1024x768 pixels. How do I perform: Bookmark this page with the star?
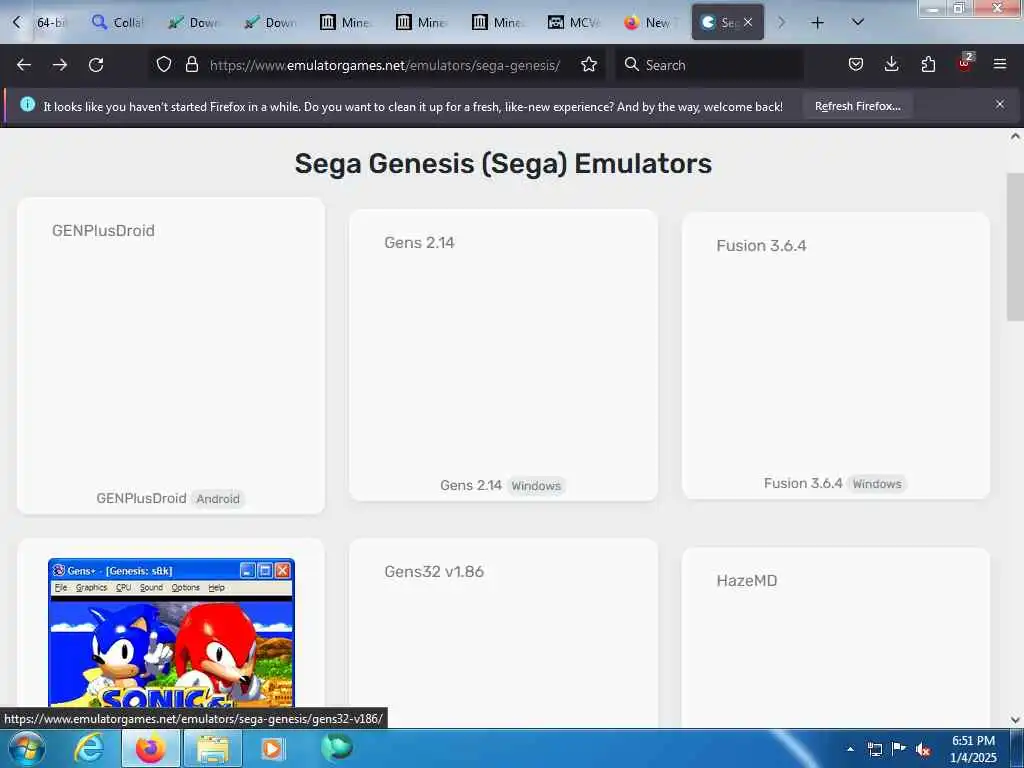589,64
